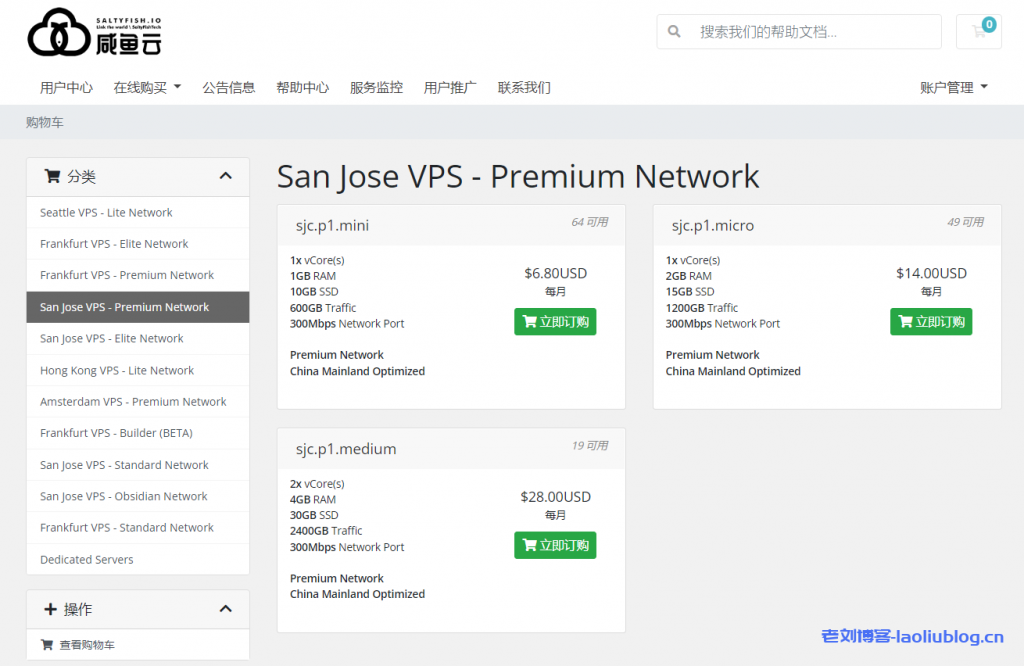
Task: Expand the 在线购买 dropdown menu
Action: pos(147,87)
